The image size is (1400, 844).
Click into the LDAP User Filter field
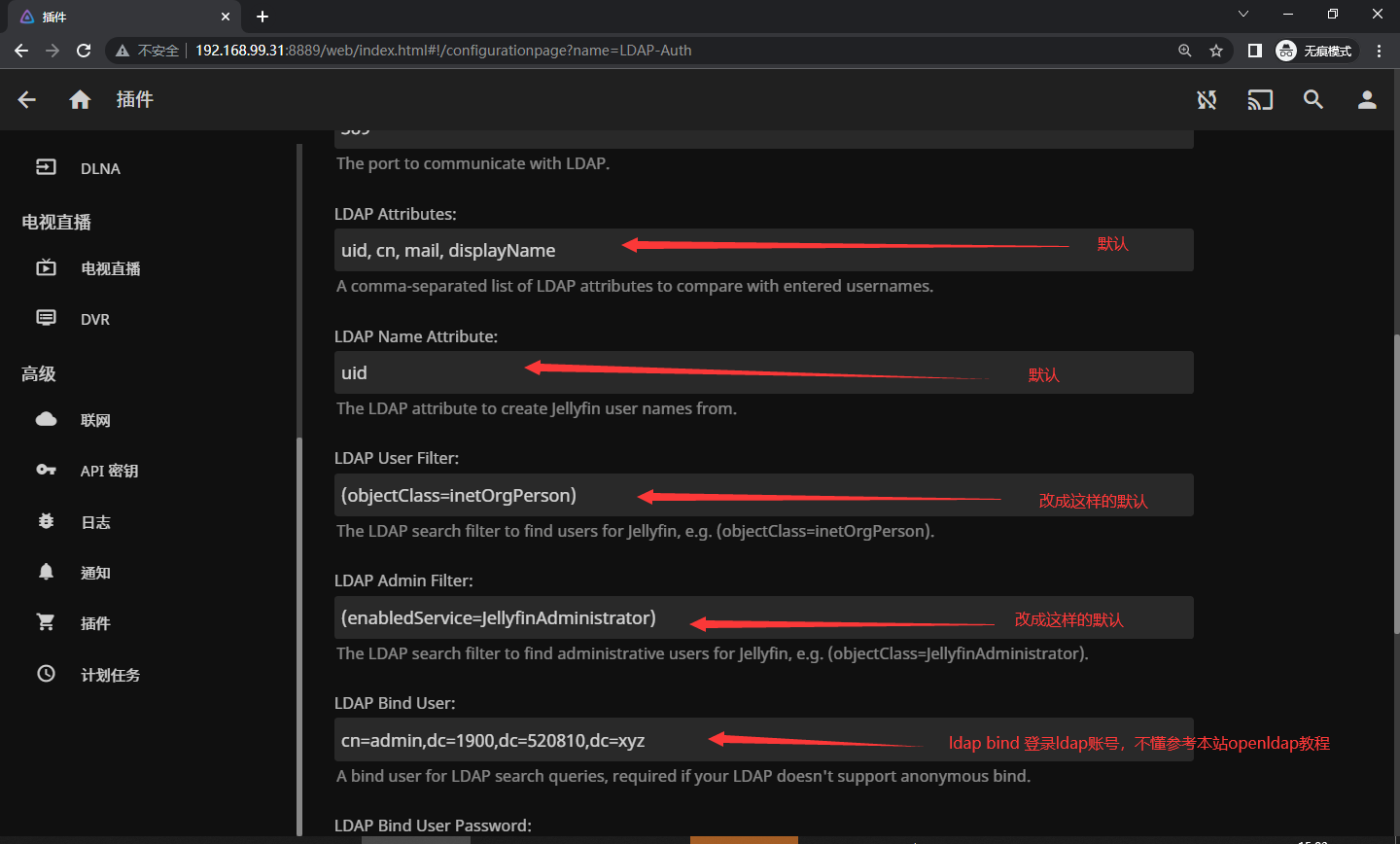(x=763, y=495)
